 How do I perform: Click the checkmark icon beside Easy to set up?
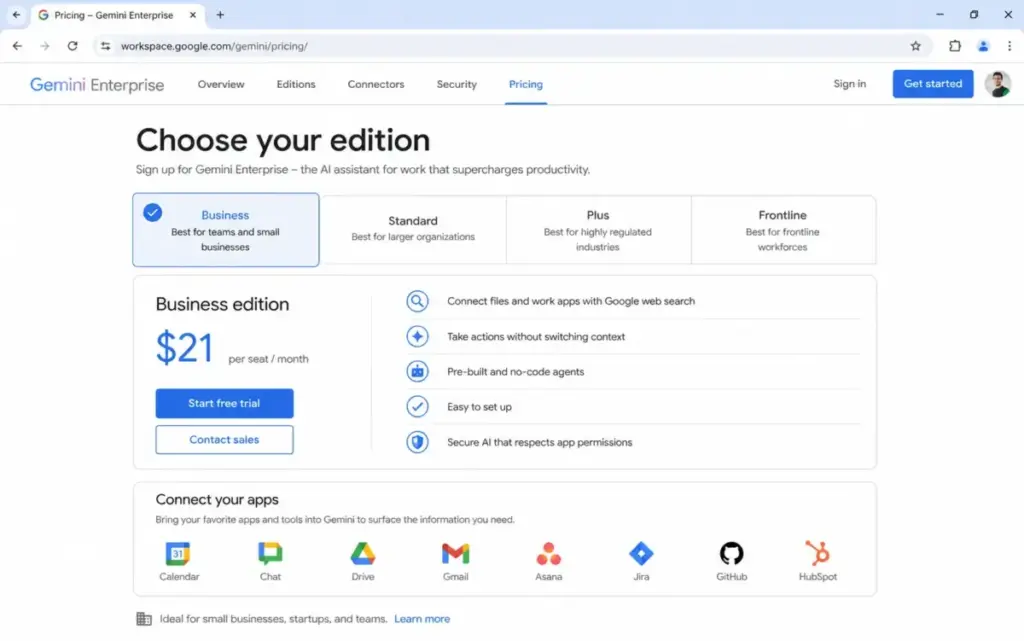(x=417, y=407)
